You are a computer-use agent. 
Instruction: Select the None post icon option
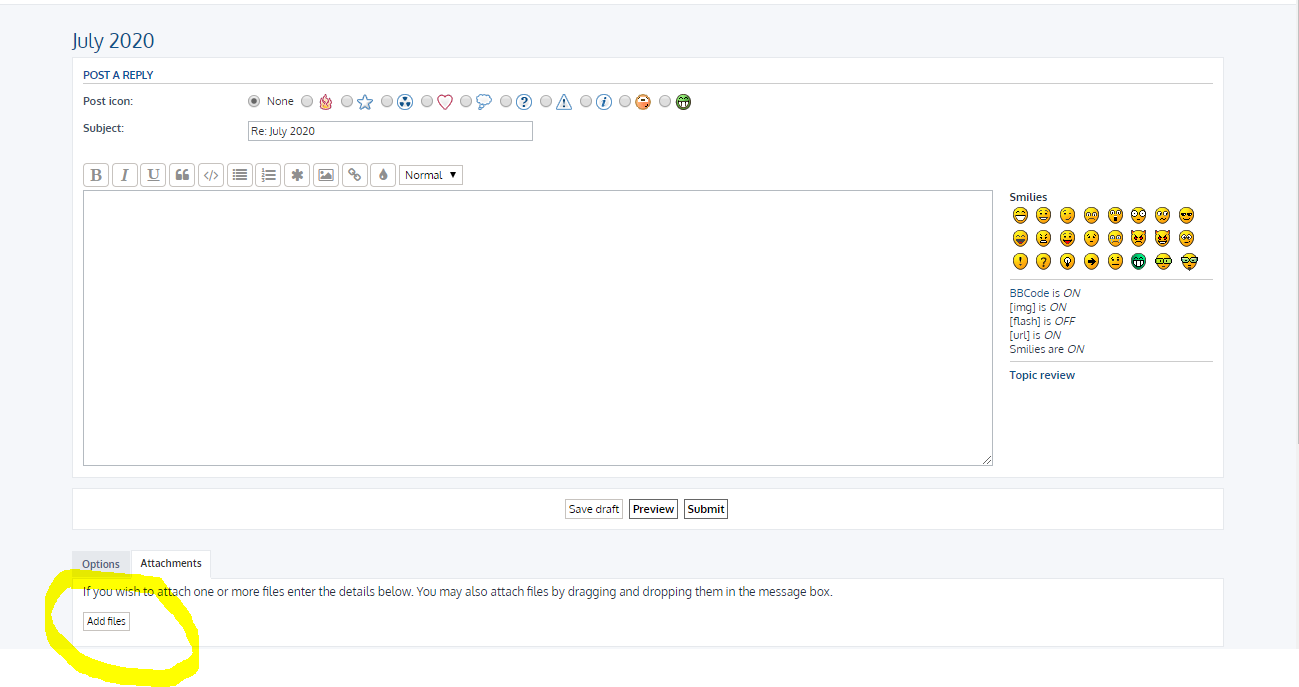click(x=254, y=101)
